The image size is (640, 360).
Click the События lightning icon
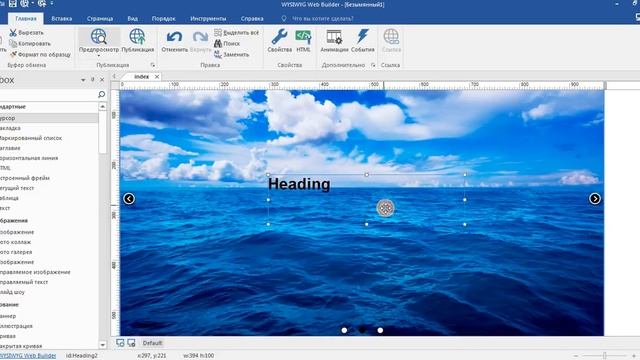(362, 36)
